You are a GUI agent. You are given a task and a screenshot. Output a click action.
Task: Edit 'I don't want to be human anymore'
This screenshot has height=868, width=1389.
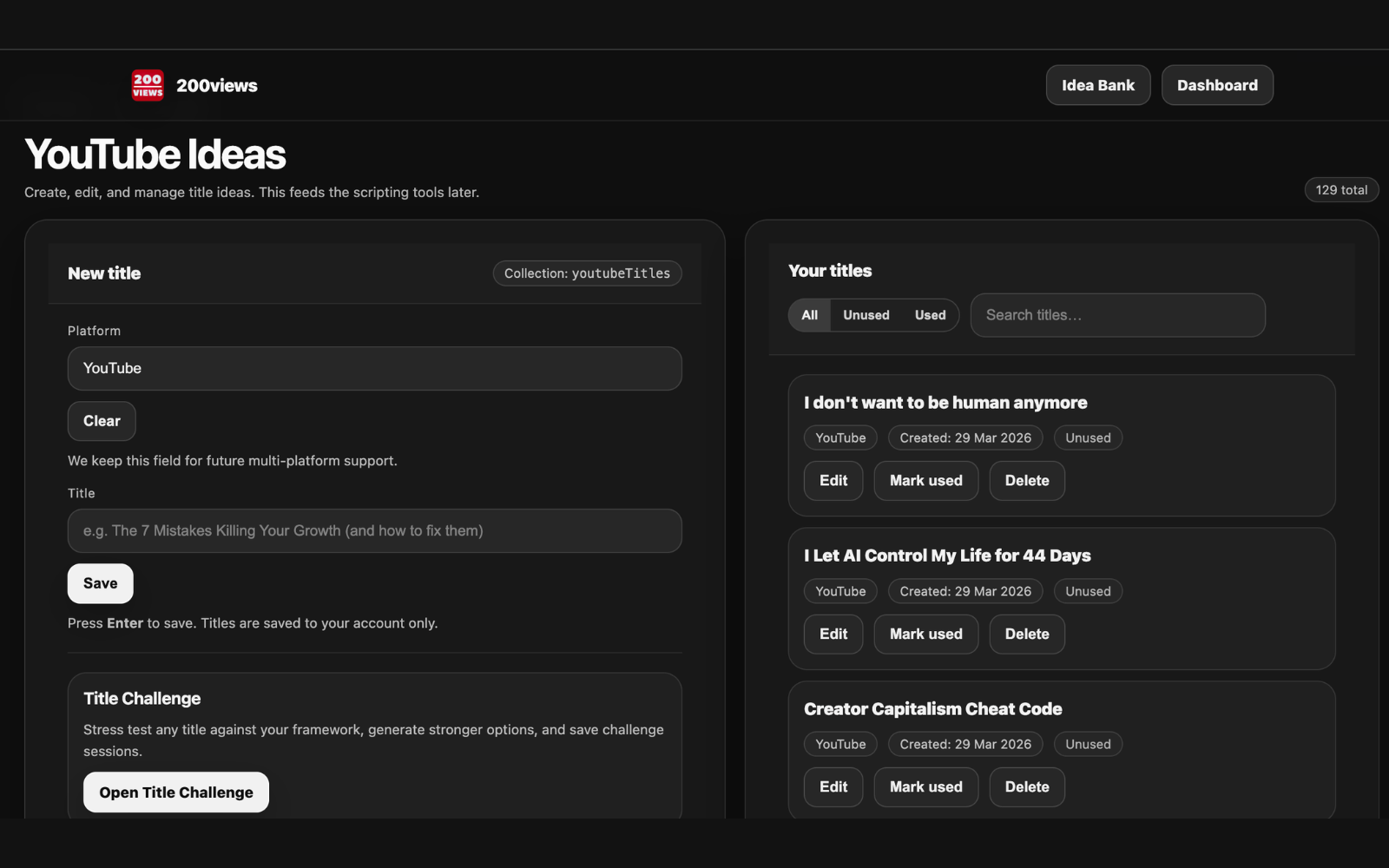(833, 480)
